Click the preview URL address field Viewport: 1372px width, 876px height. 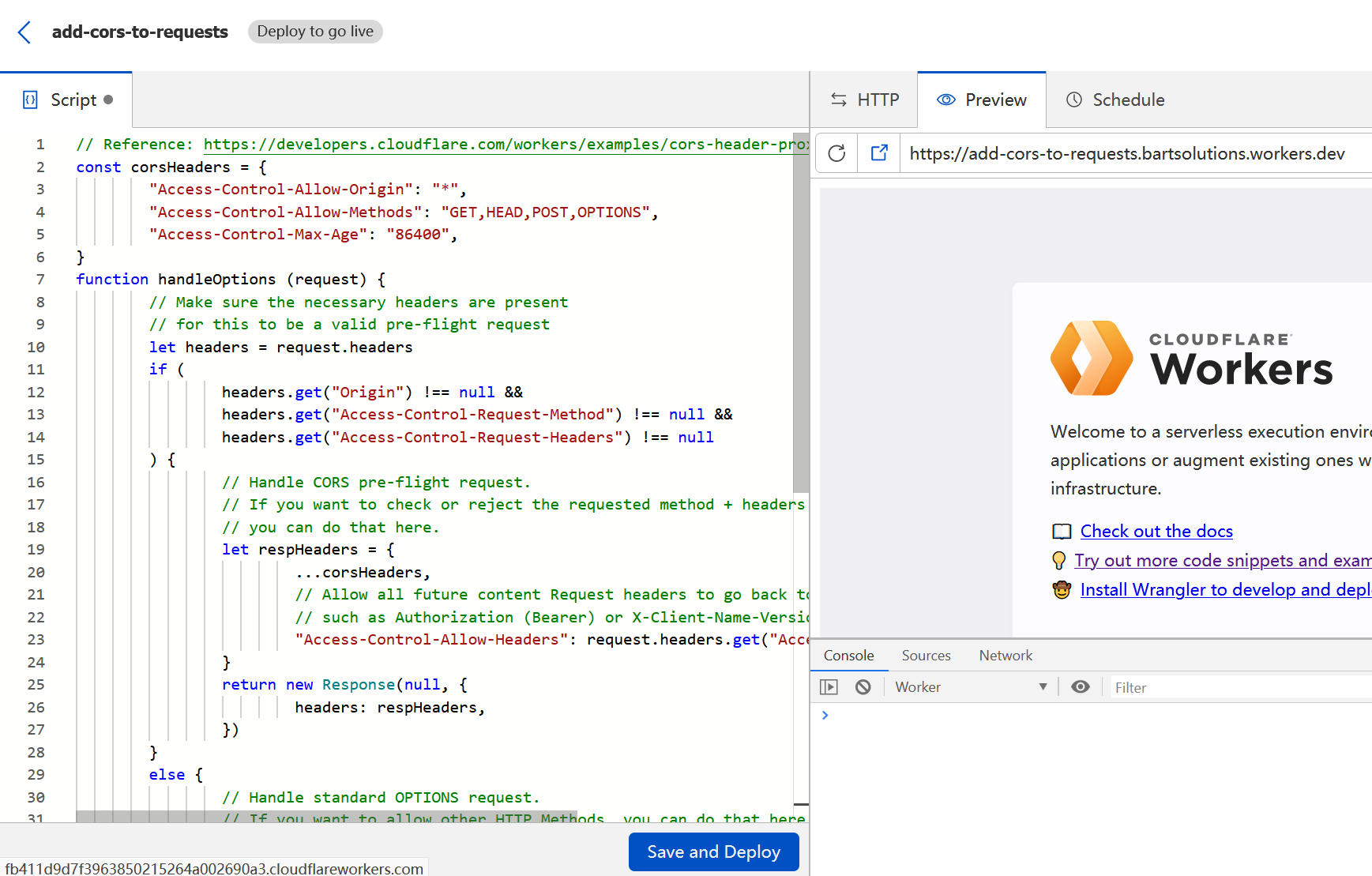coord(1137,153)
